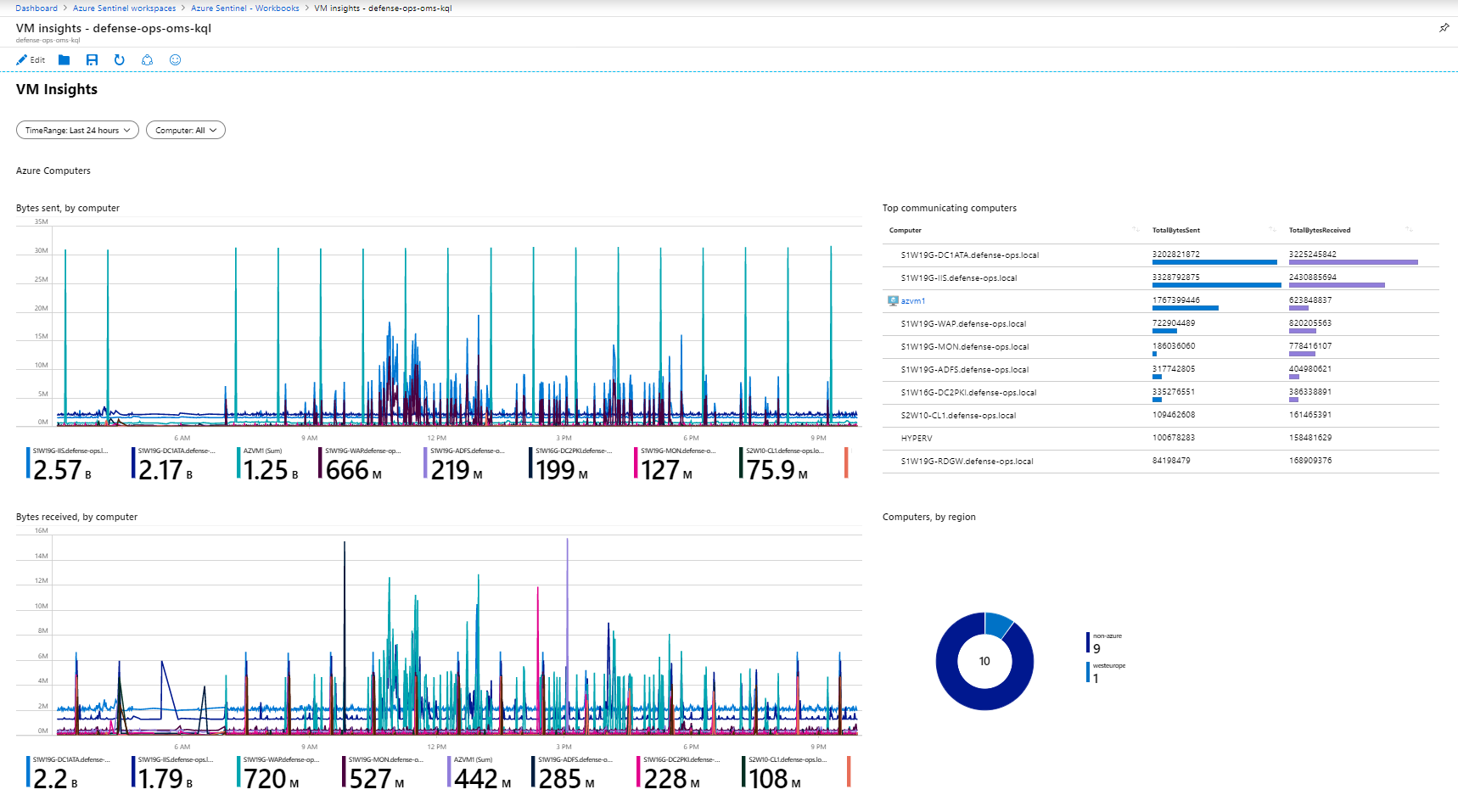1458x812 pixels.
Task: Click the Computer column header
Action: point(906,231)
